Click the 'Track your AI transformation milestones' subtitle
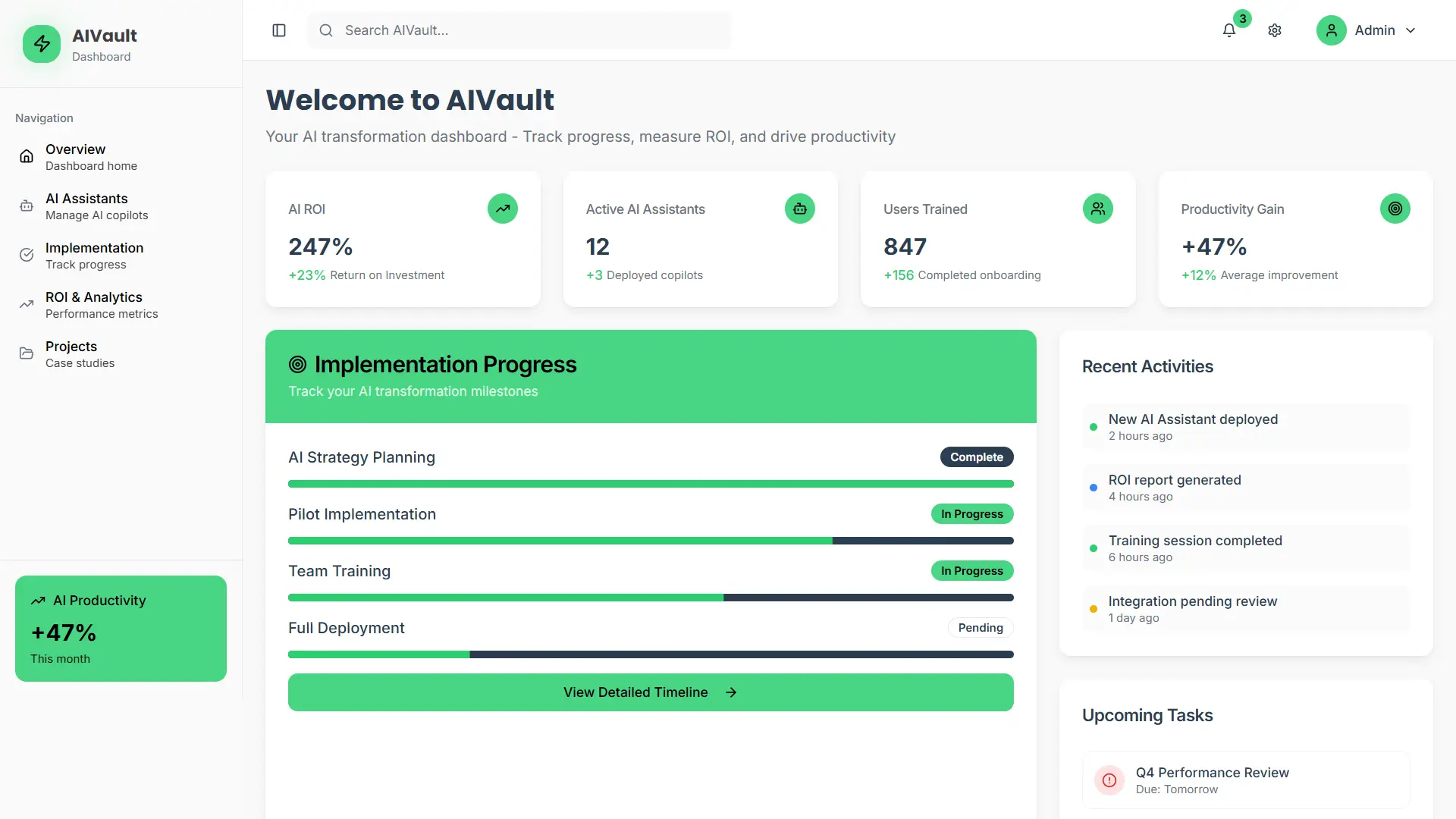 [x=413, y=391]
